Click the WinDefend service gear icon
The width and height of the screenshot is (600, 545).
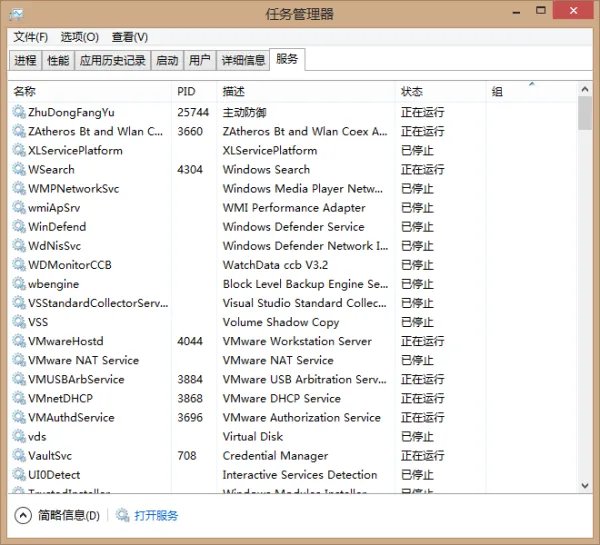[x=19, y=226]
